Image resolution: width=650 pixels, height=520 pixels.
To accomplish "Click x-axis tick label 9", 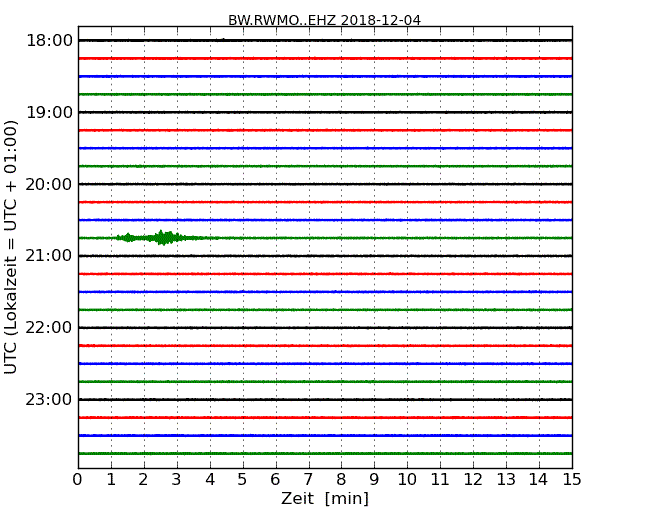I will pyautogui.click(x=374, y=479).
